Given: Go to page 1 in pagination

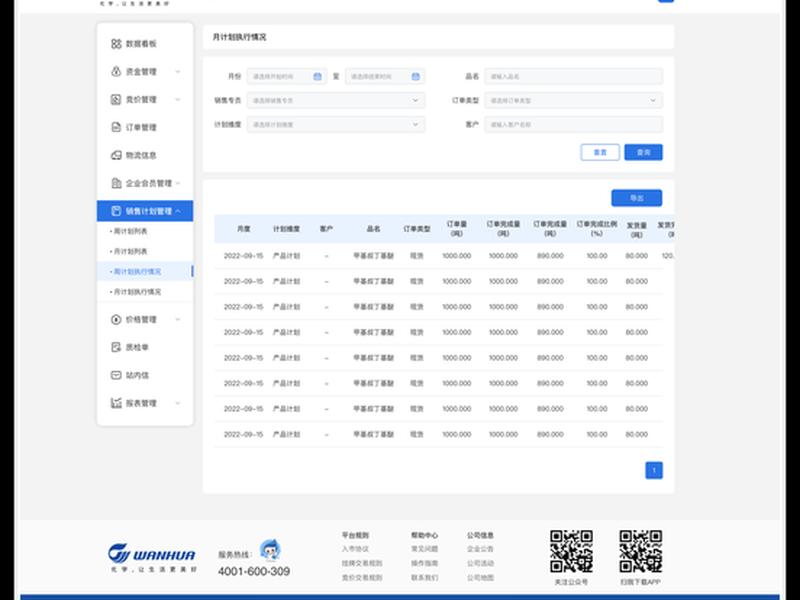Looking at the screenshot, I should [x=654, y=470].
